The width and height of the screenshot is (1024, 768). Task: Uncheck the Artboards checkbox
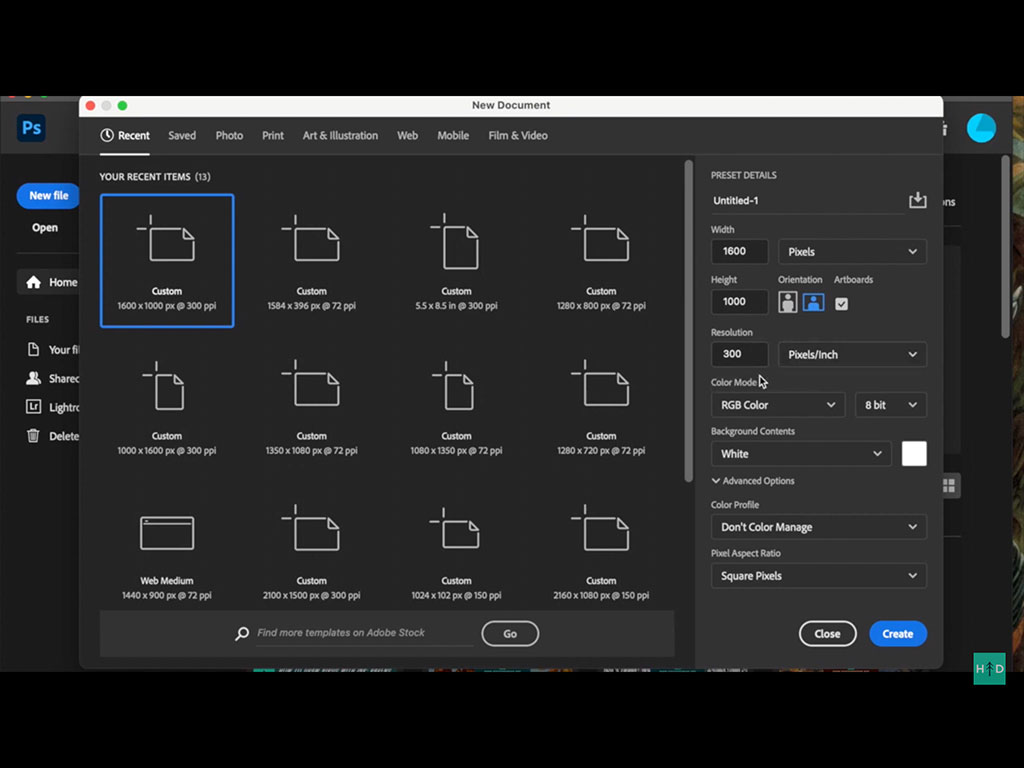[841, 301]
